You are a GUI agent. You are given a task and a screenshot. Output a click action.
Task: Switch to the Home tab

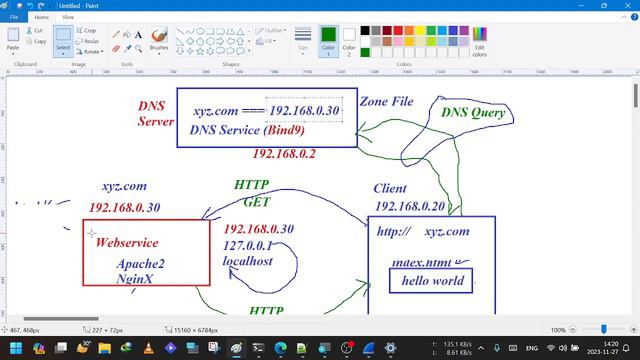coord(41,17)
